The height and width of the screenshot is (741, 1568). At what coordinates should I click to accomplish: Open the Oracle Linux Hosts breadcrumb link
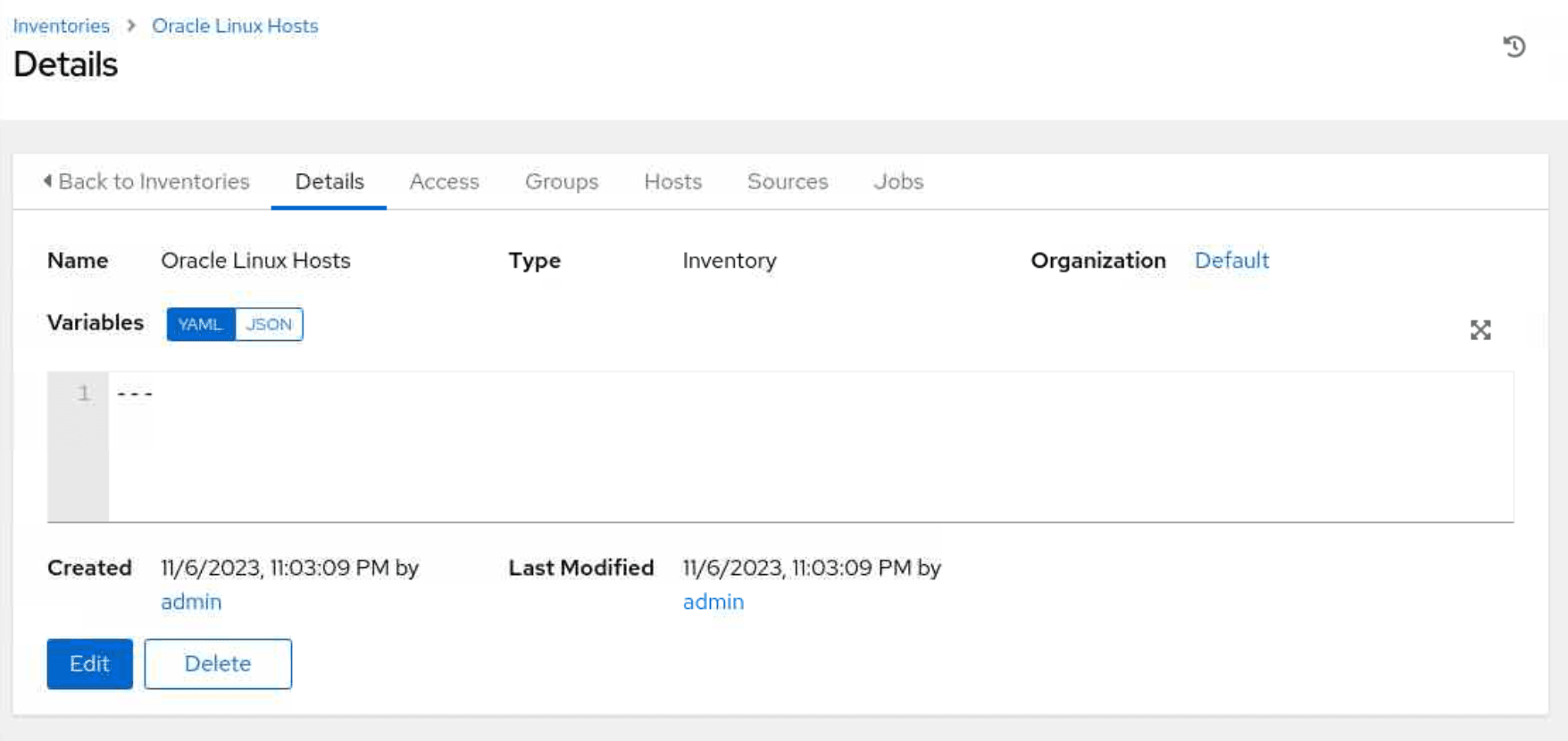(235, 26)
